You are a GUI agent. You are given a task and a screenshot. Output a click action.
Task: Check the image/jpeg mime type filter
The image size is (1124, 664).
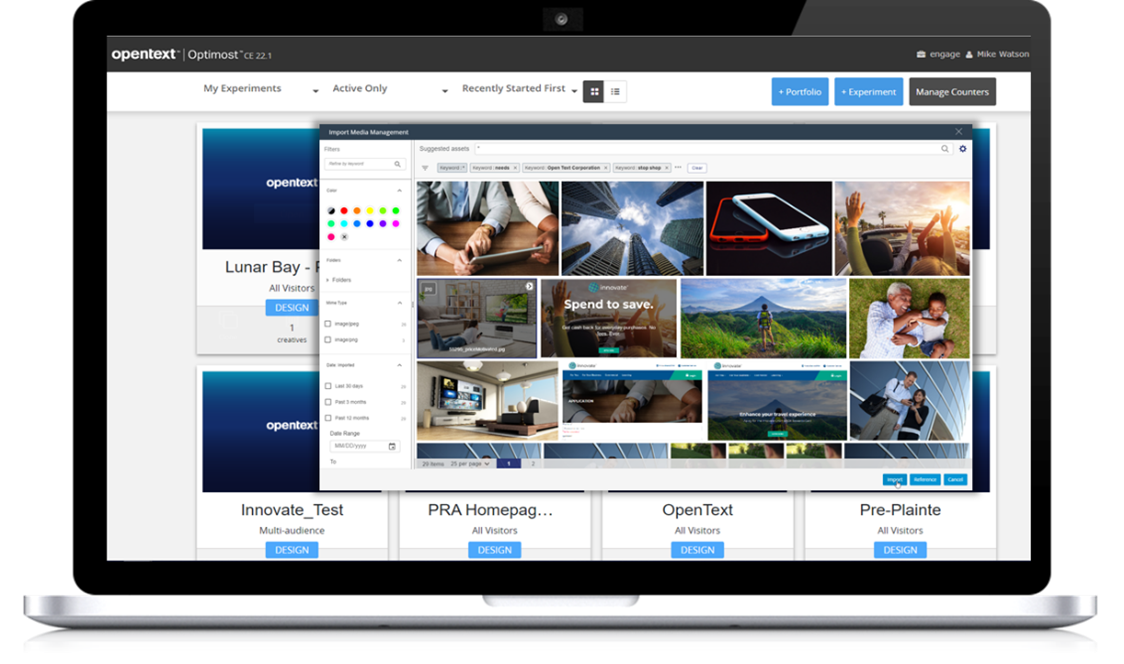[328, 324]
